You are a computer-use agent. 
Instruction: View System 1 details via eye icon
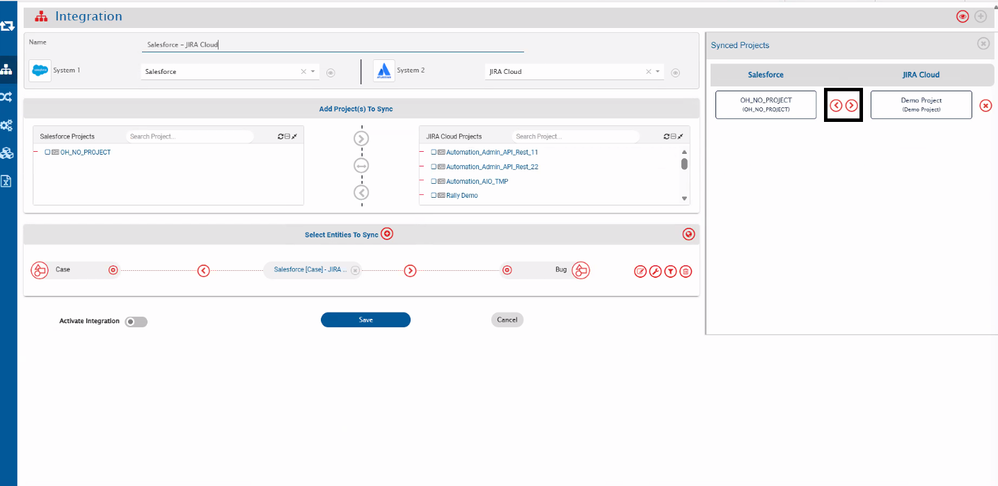[330, 73]
